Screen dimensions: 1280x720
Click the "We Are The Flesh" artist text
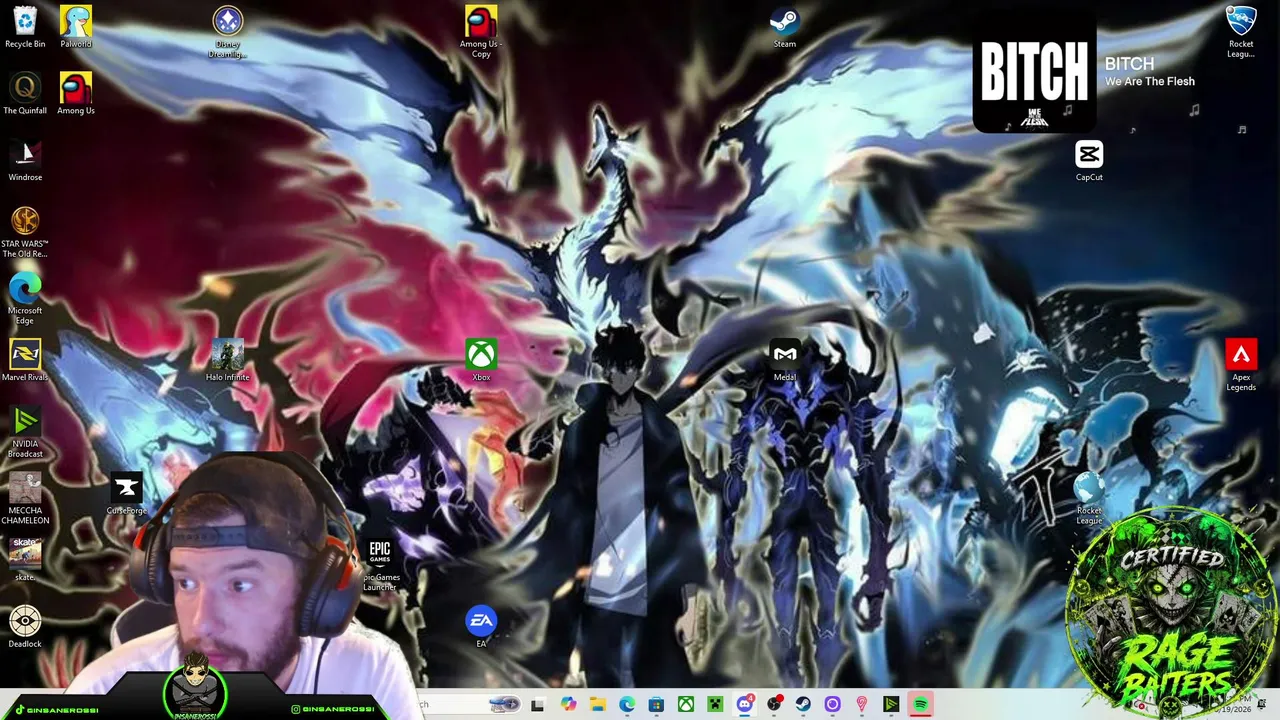click(x=1150, y=82)
